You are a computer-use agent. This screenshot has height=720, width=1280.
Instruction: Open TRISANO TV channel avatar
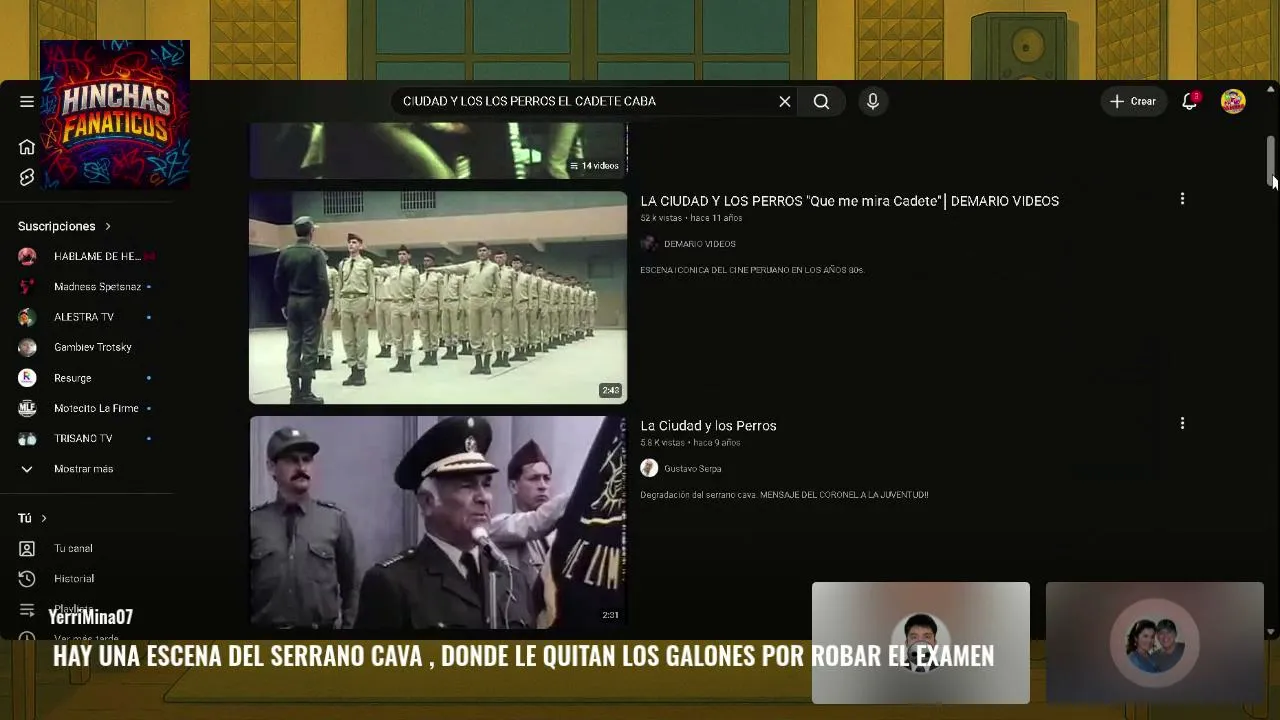pyautogui.click(x=27, y=438)
